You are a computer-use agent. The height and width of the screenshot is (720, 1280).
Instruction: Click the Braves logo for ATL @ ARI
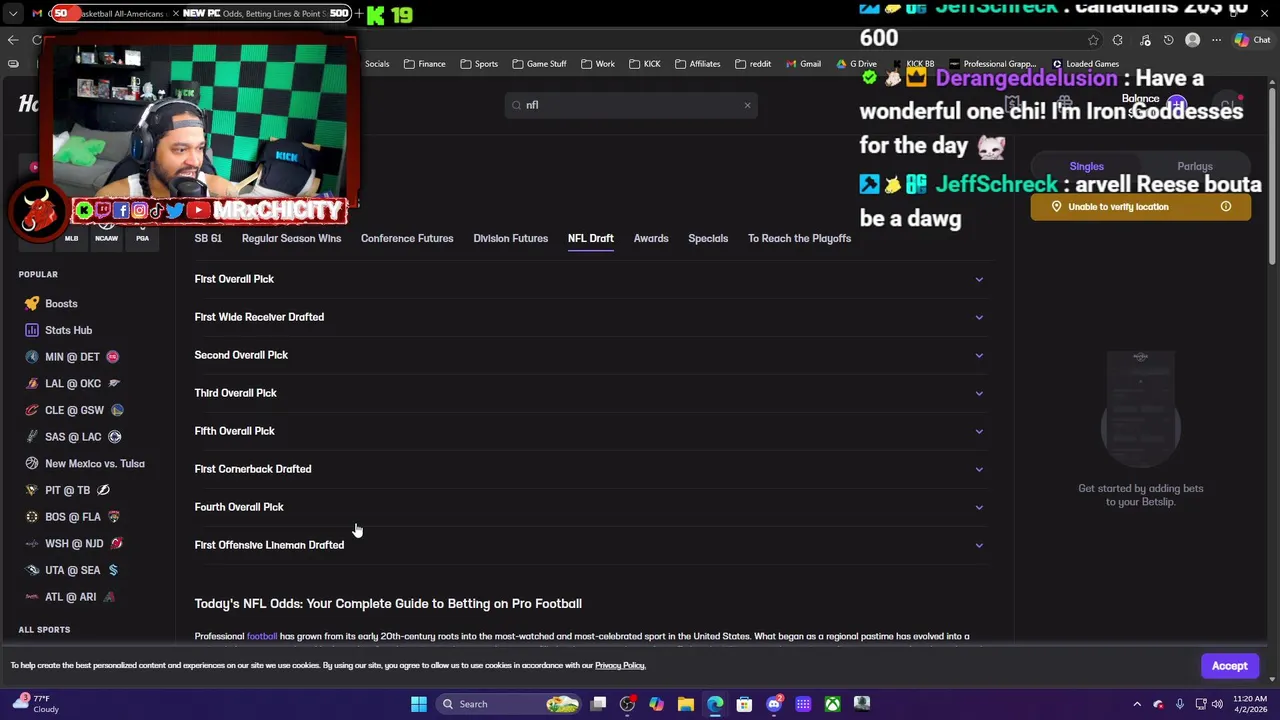[x=32, y=597]
